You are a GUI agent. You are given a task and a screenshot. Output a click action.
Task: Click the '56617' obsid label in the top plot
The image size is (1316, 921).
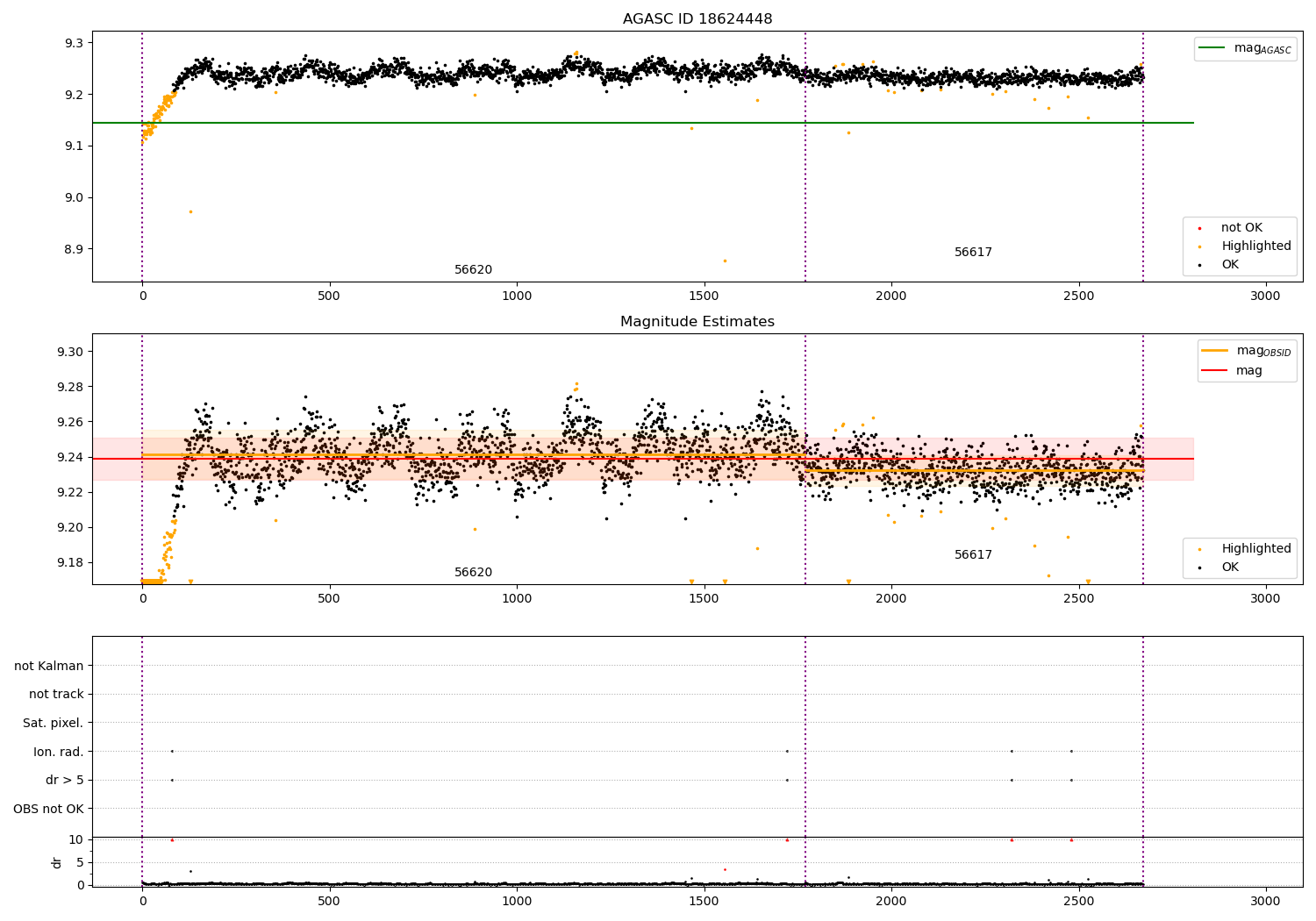(x=973, y=253)
